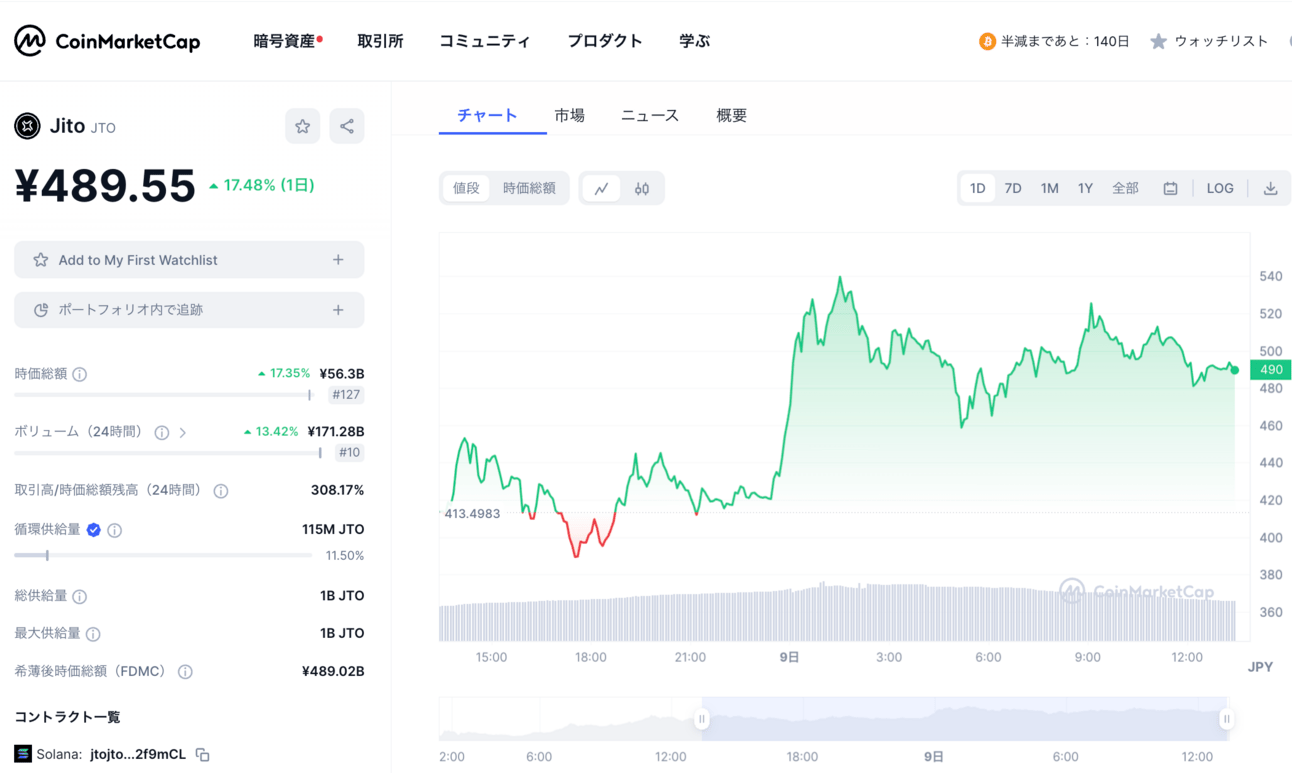Screen dimensions: 1292x773
Task: Click the left handle of chart range selector
Action: [x=702, y=719]
